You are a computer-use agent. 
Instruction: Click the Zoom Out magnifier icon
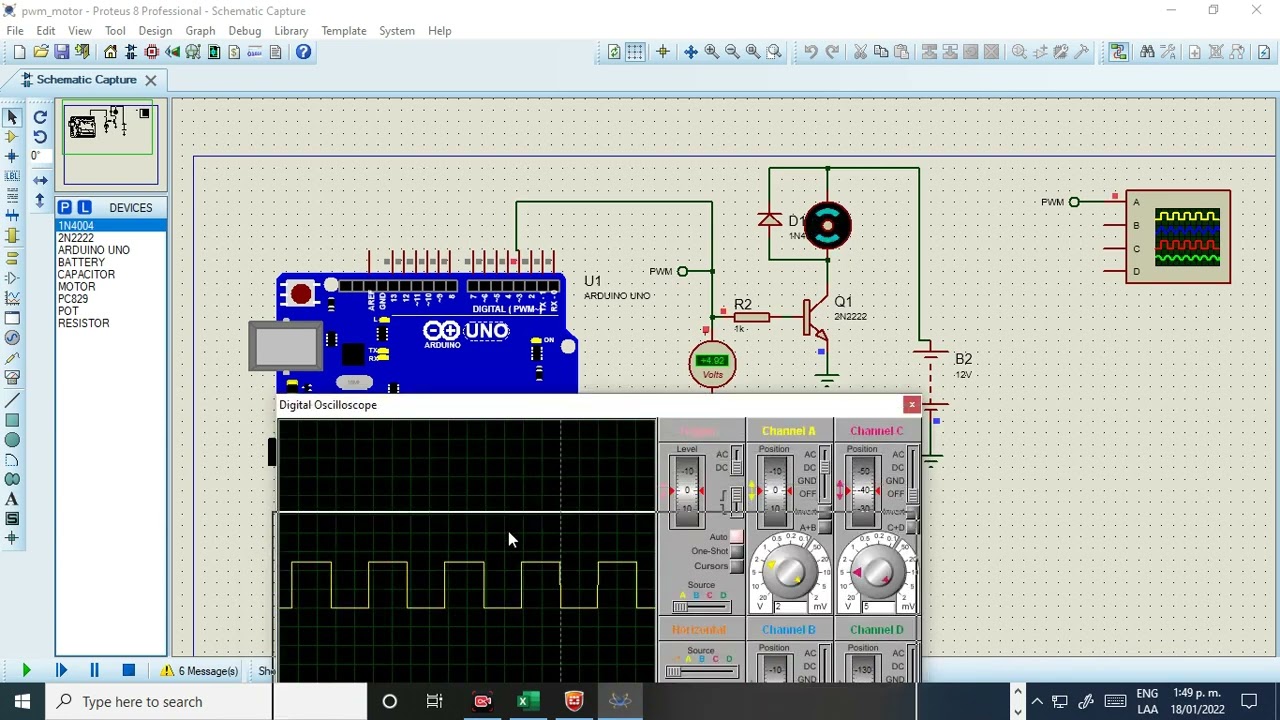(x=732, y=52)
